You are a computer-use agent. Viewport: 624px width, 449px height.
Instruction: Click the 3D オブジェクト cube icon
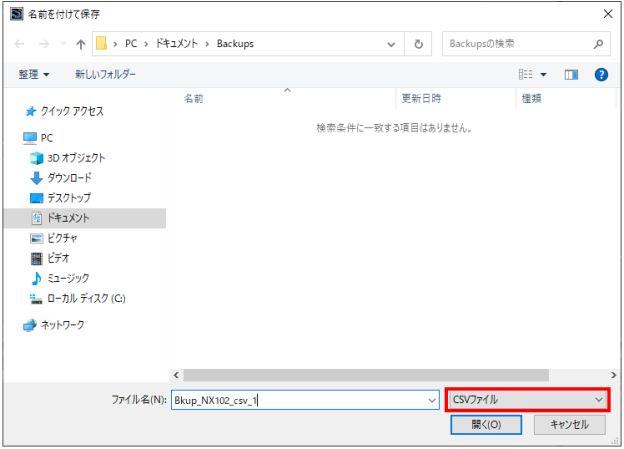[37, 158]
